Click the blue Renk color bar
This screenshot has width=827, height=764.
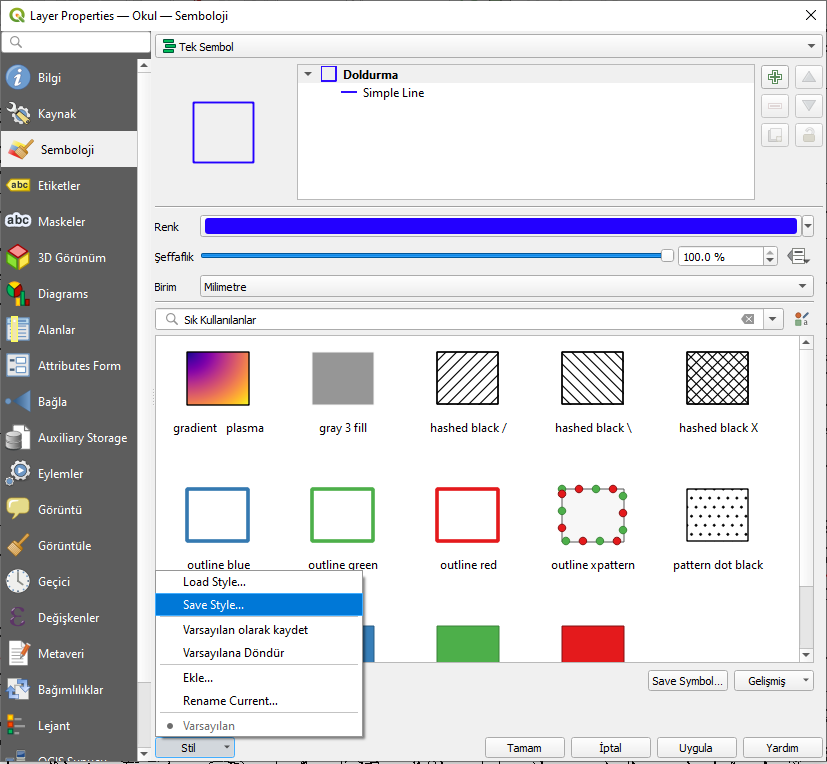pos(501,226)
